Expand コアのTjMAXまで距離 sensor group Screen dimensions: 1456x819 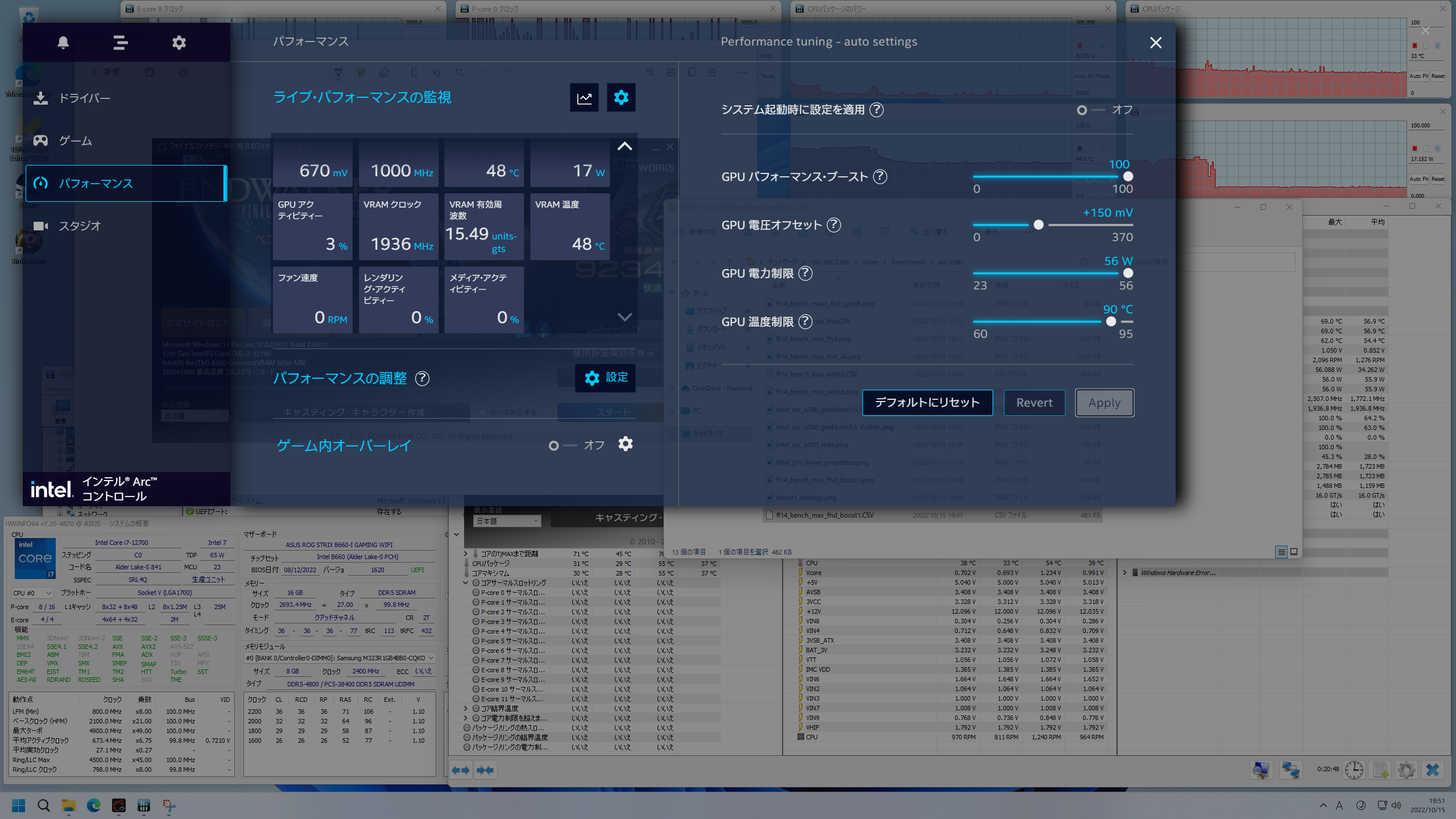[466, 553]
